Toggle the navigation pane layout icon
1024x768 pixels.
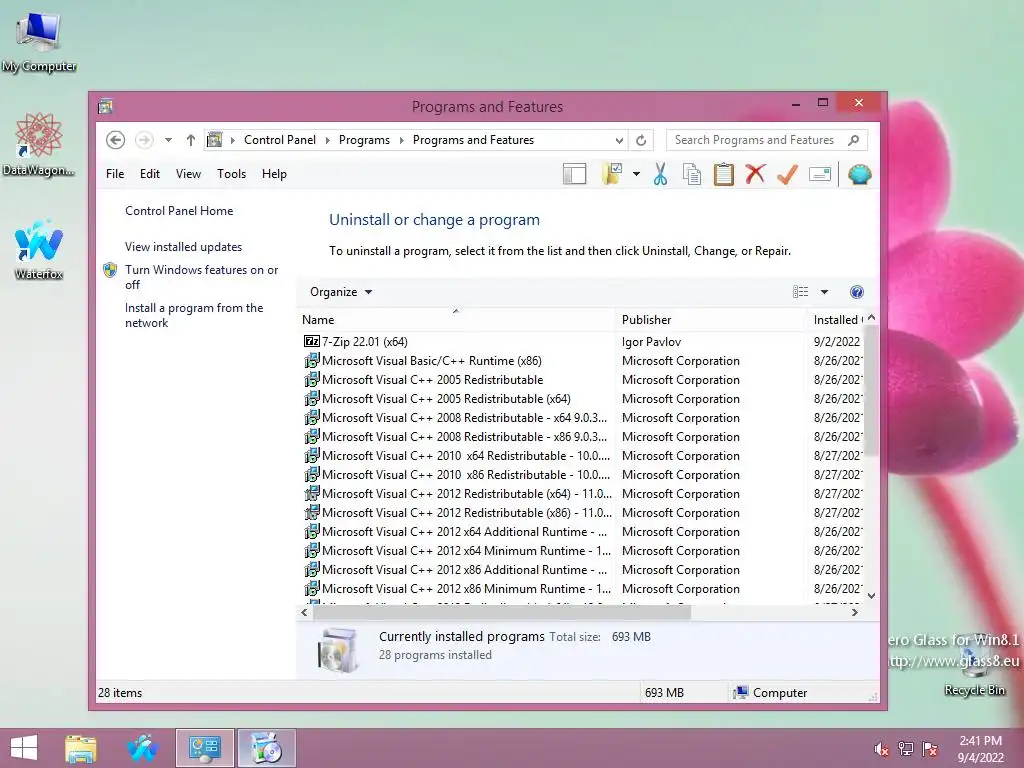(574, 174)
